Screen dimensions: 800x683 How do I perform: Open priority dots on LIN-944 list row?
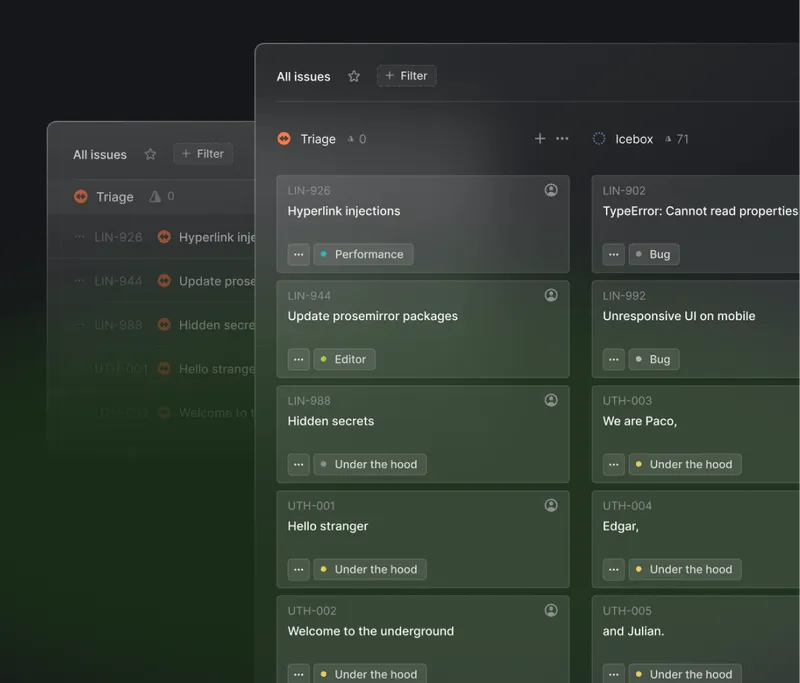pyautogui.click(x=79, y=281)
